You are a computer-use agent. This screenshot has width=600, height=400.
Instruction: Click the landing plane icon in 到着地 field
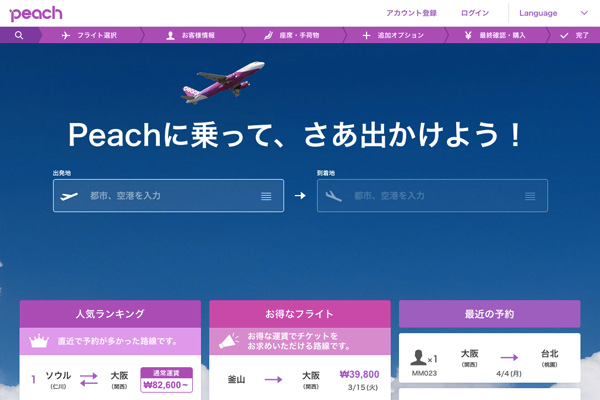point(333,196)
